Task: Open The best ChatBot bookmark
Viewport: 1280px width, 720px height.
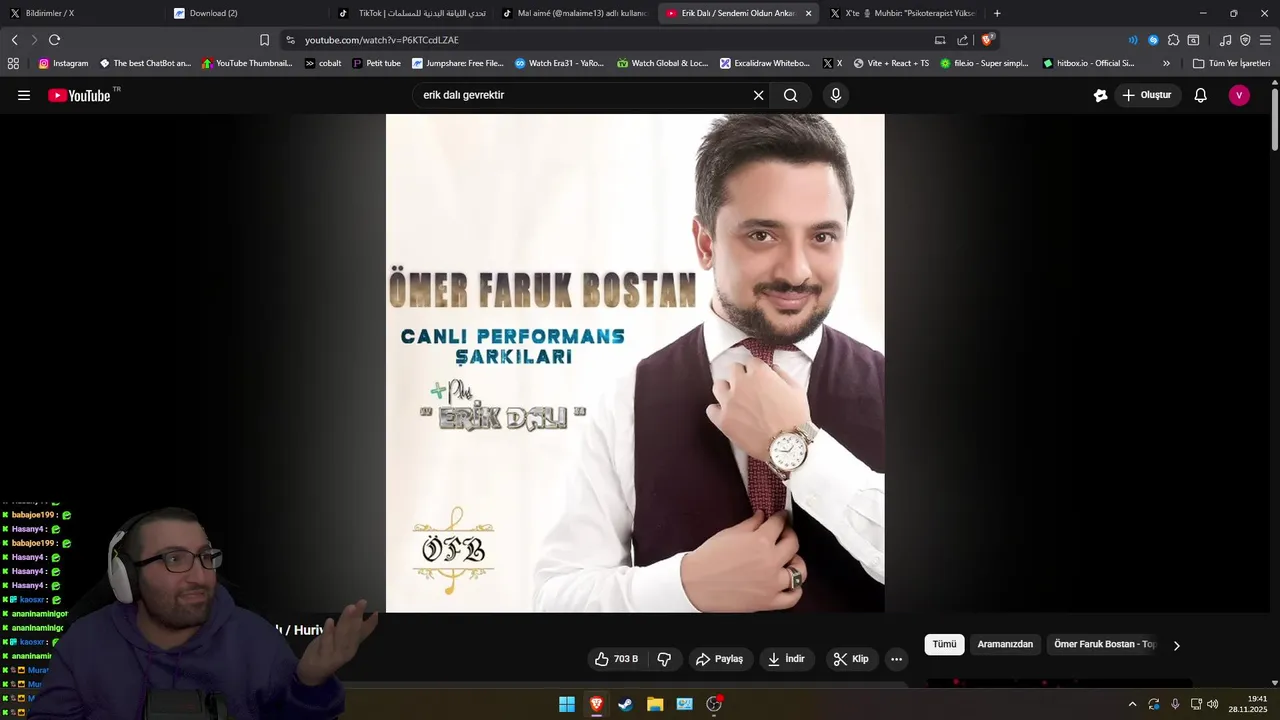Action: point(145,63)
